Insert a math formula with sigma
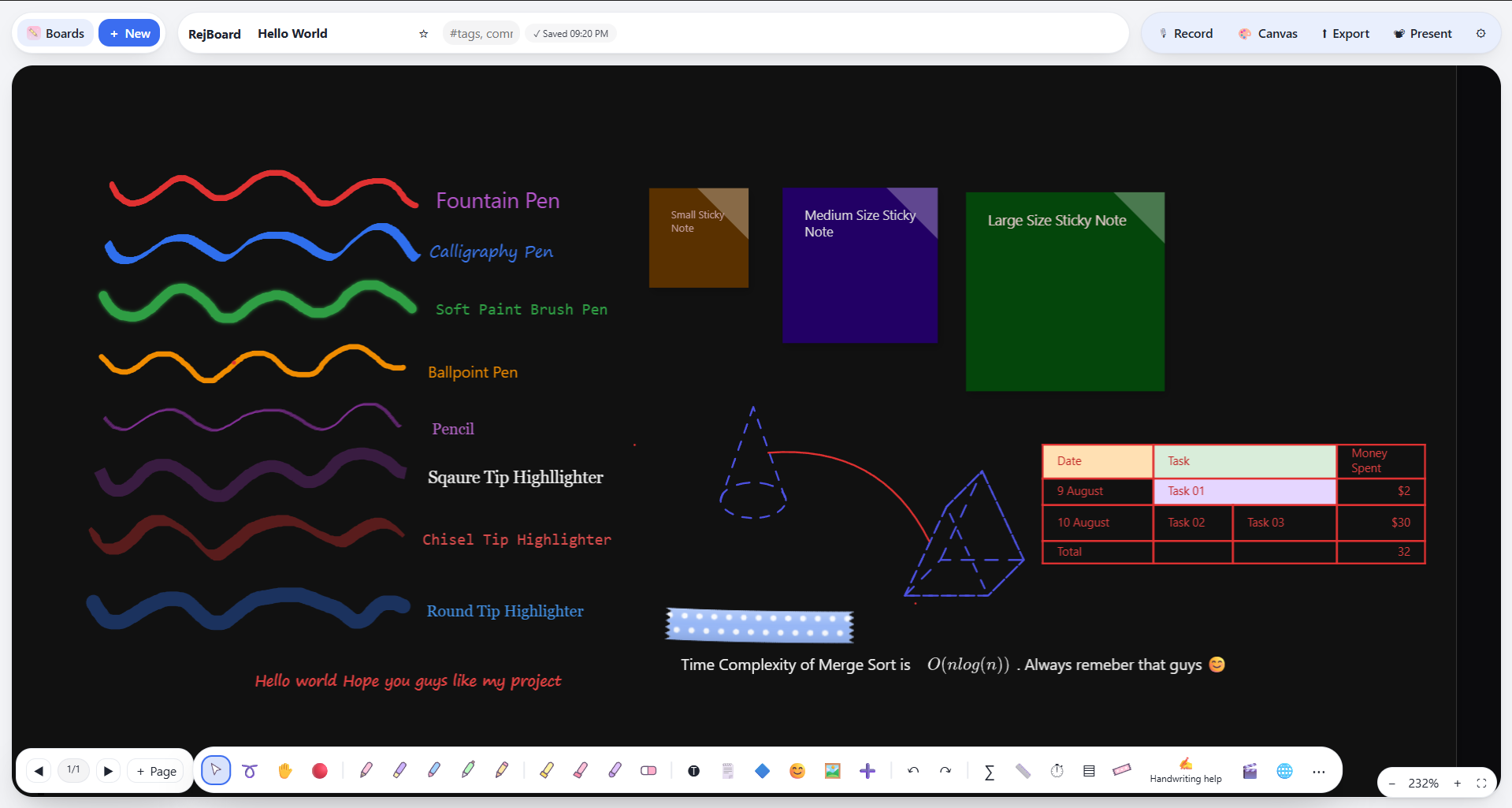1512x808 pixels. 989,771
